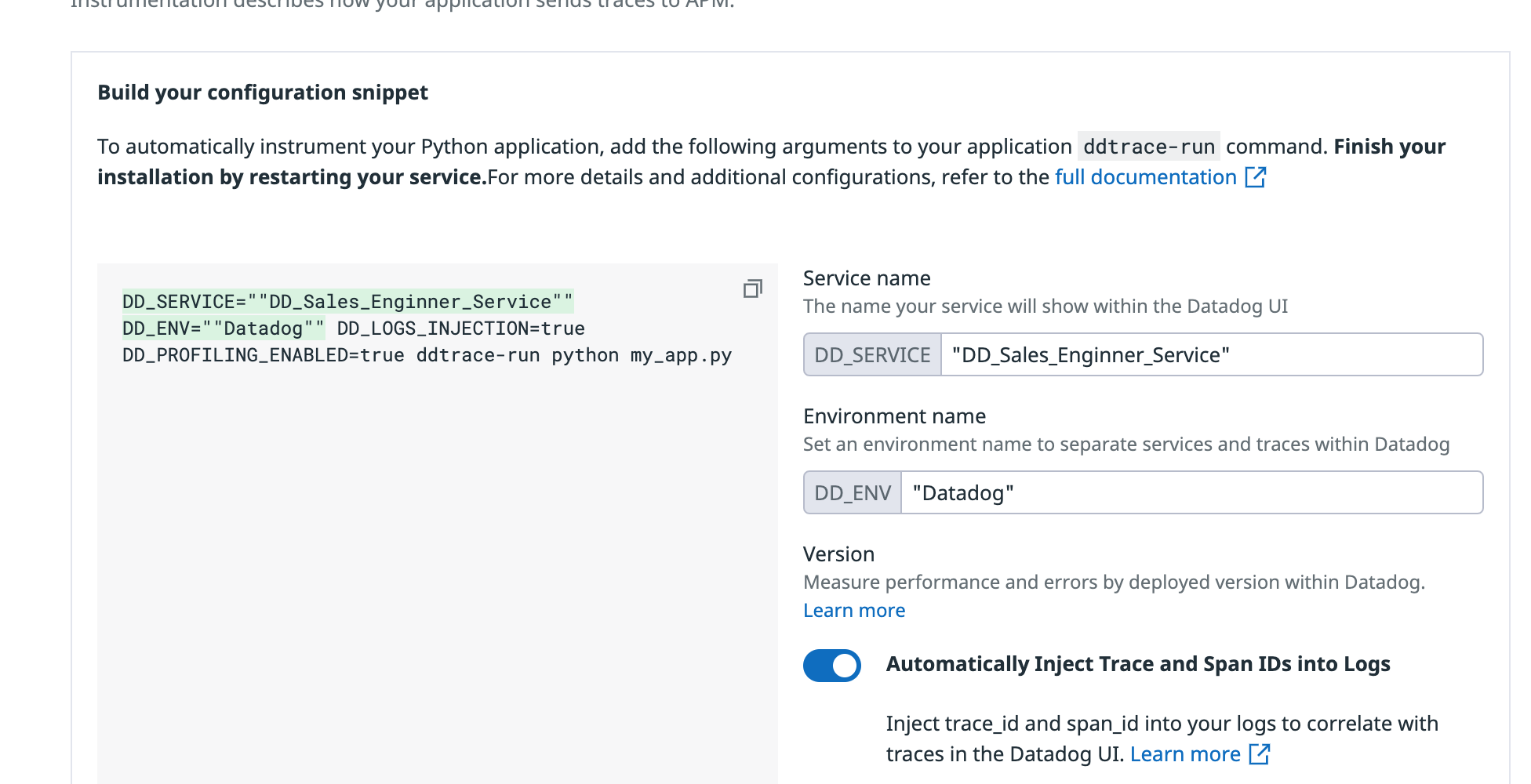Image resolution: width=1531 pixels, height=784 pixels.
Task: Focus the DD_SERVICE service name field
Action: (x=1211, y=354)
